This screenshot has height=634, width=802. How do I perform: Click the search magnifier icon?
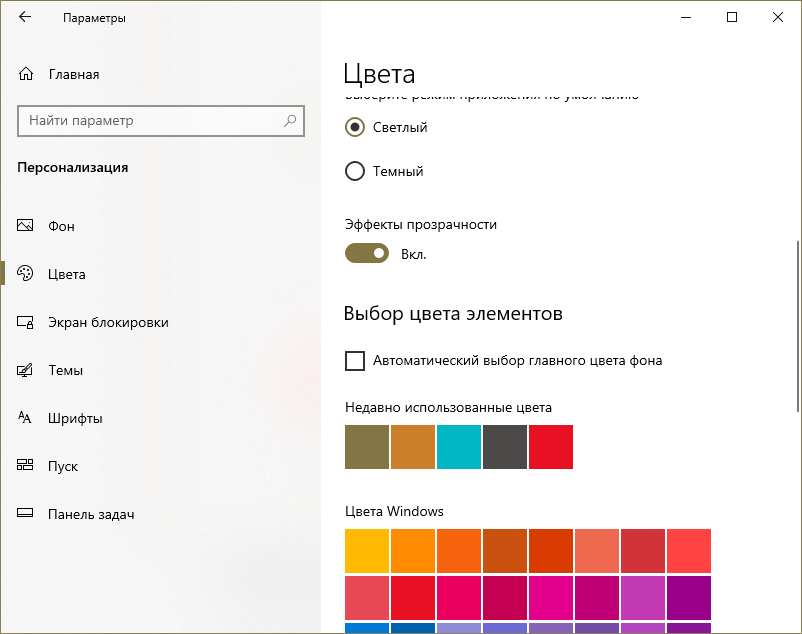coord(290,120)
